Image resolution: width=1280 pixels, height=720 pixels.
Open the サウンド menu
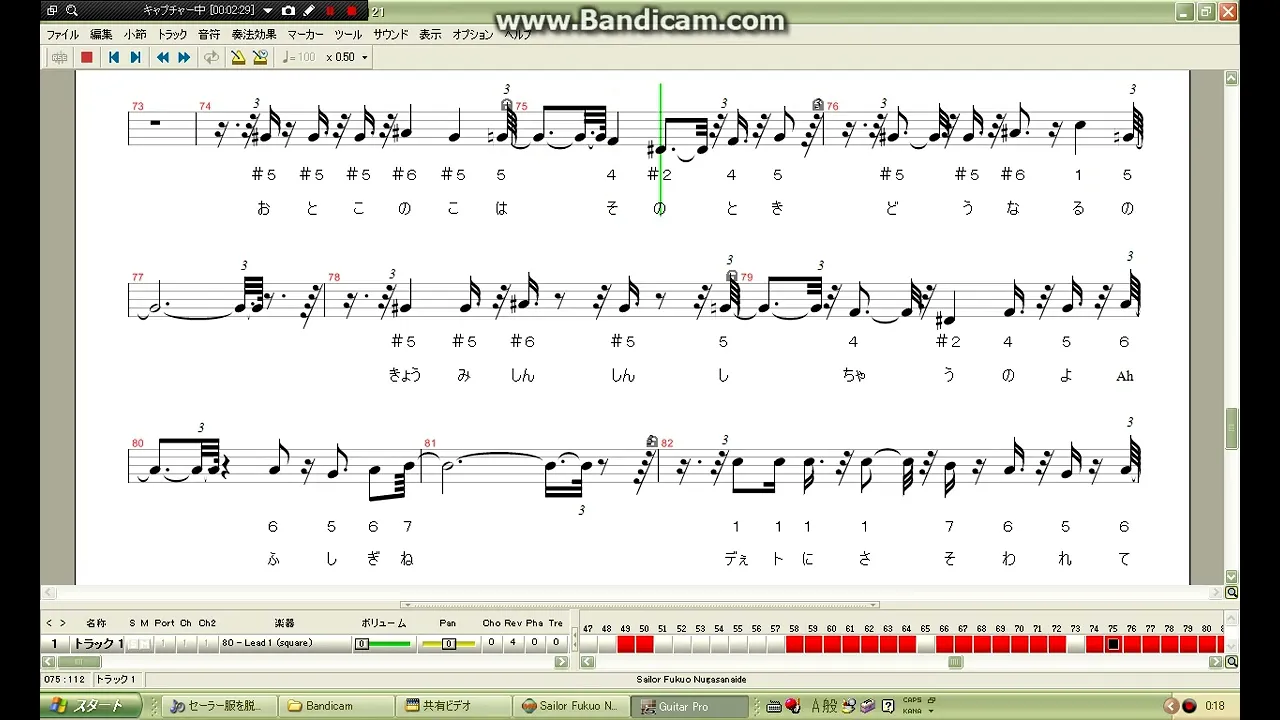391,34
